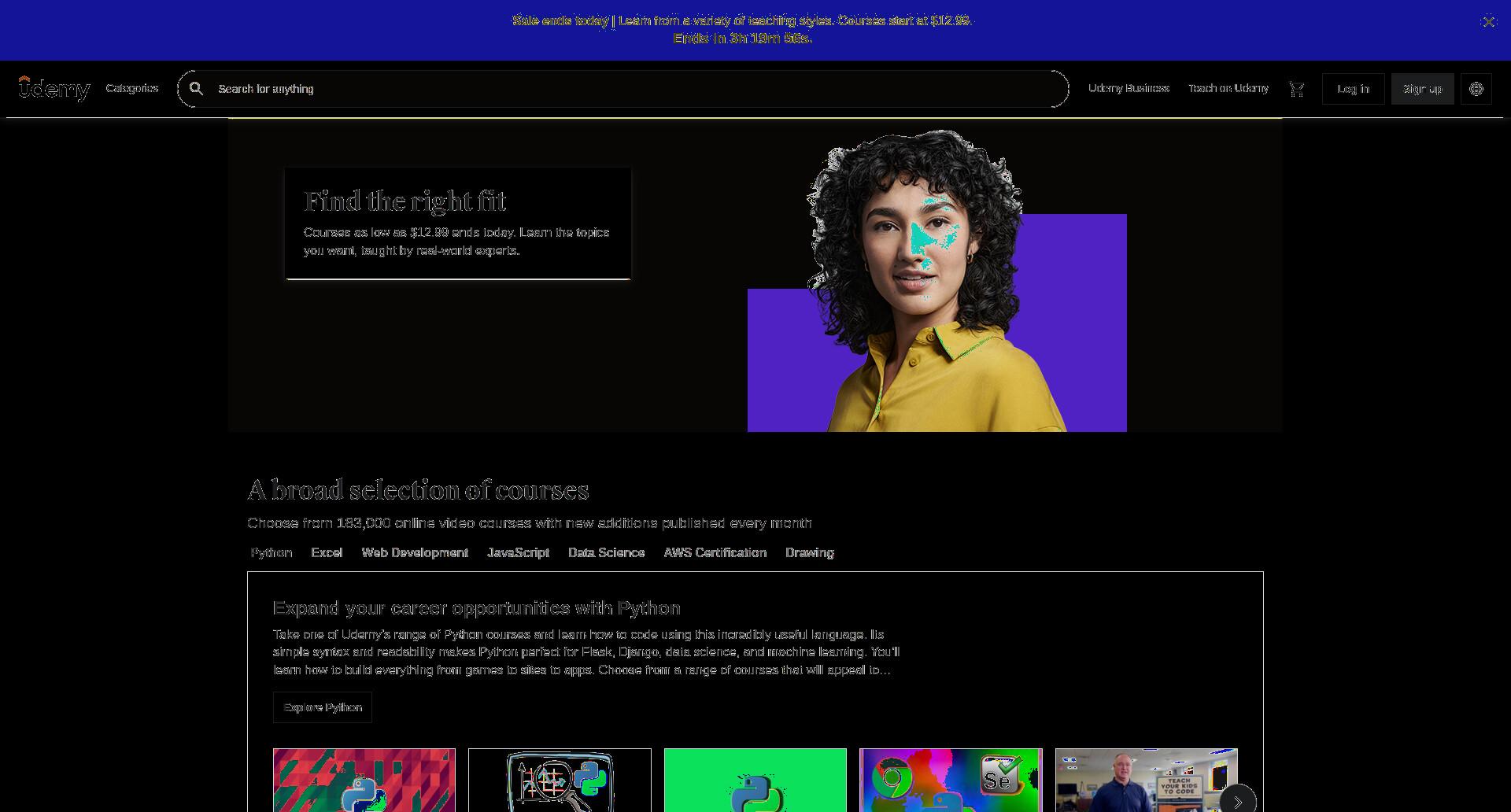The image size is (1511, 812).
Task: Select the AWS Certification topic tab
Action: pyautogui.click(x=715, y=552)
